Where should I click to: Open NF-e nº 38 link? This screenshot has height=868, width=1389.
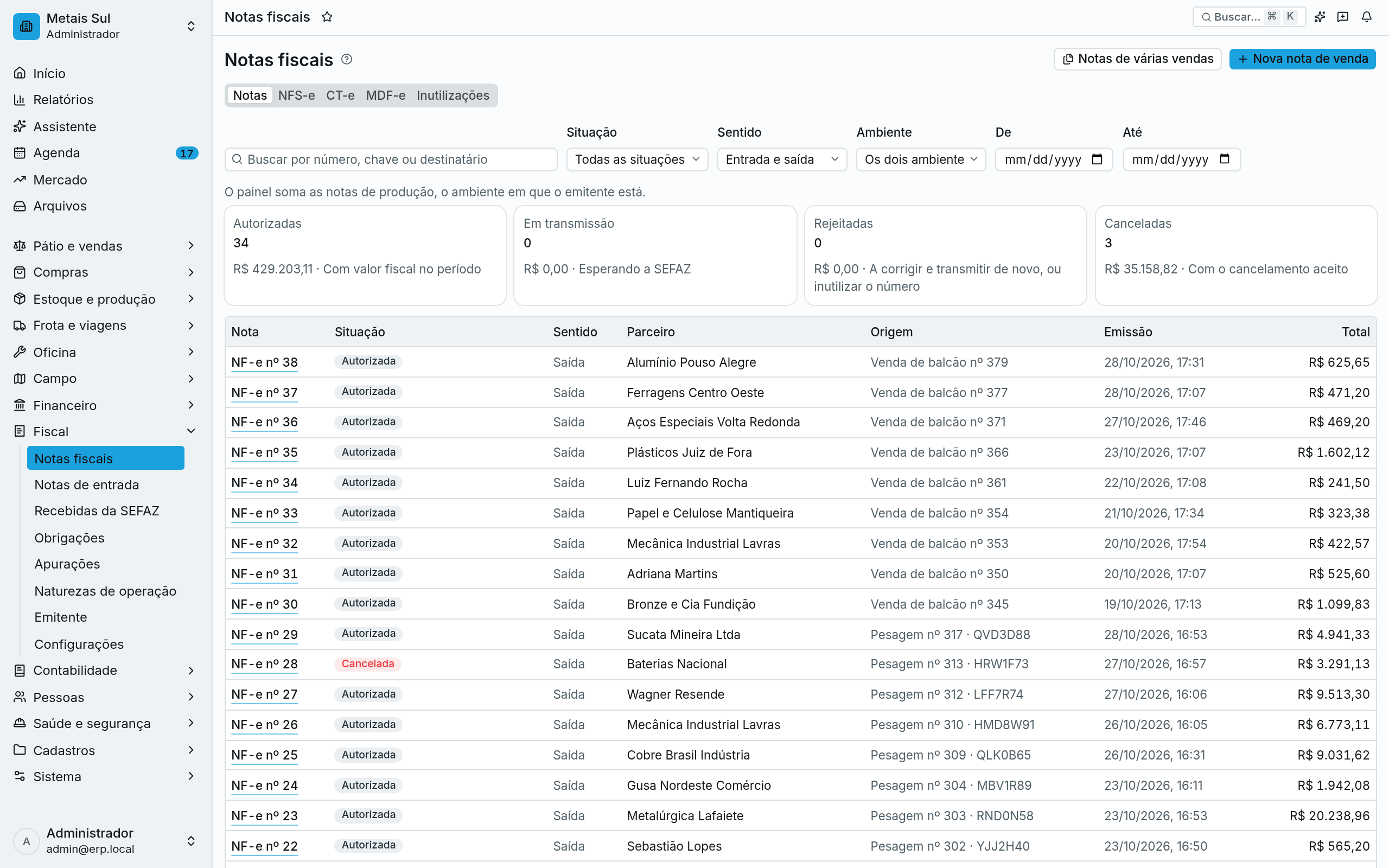pyautogui.click(x=265, y=362)
